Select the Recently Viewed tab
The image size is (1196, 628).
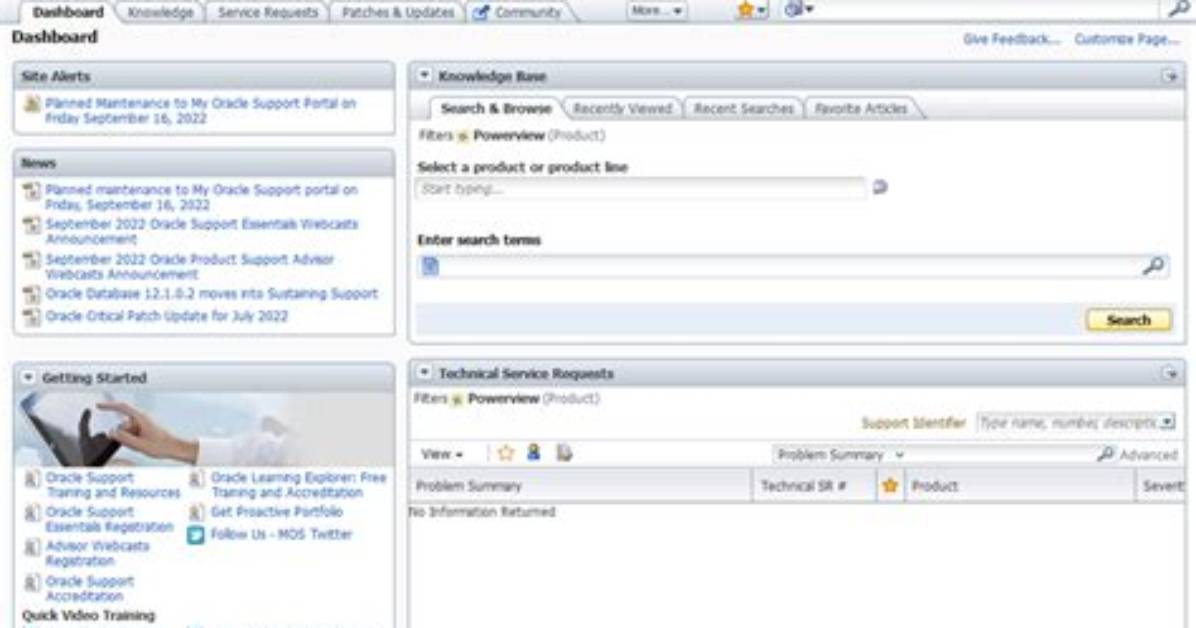[622, 109]
